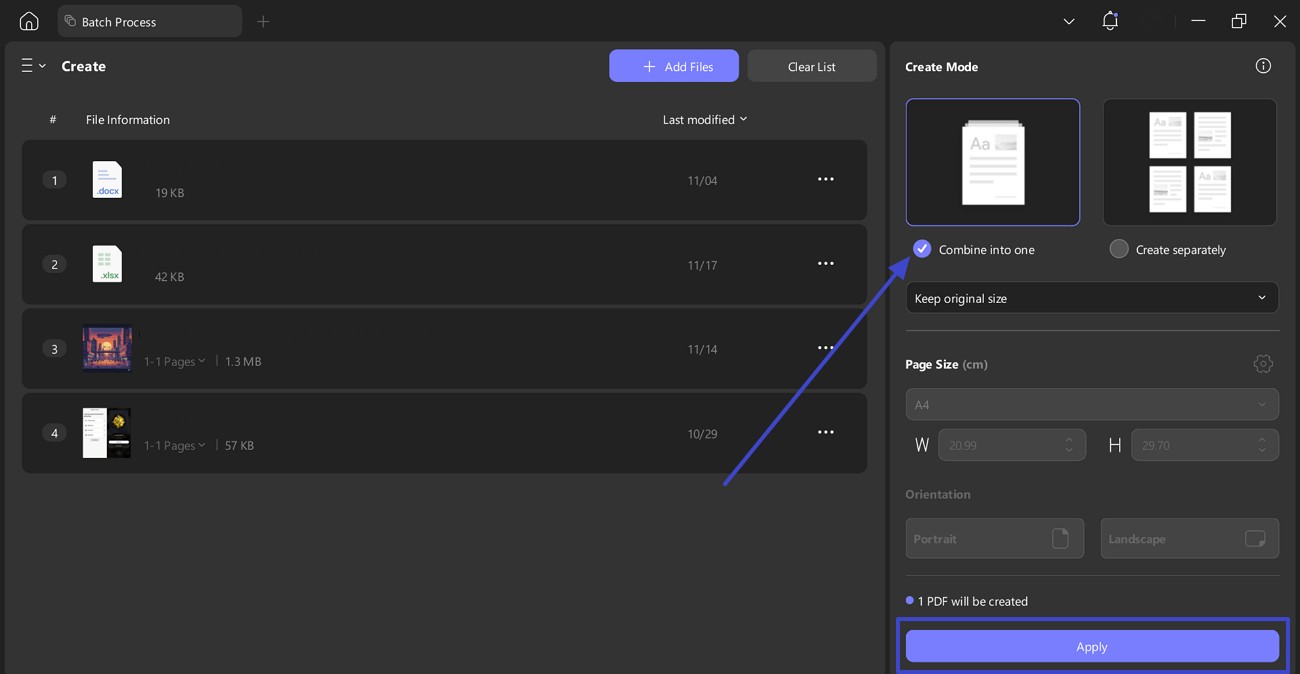Screen dimensions: 1300x674
Task: Sort by Last modified column
Action: click(x=705, y=119)
